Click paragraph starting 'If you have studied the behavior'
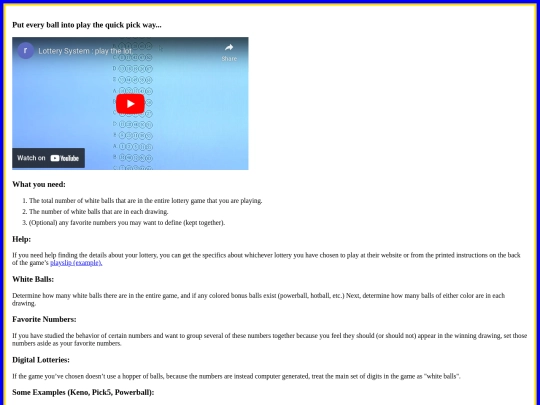This screenshot has height=405, width=540. coord(270,339)
